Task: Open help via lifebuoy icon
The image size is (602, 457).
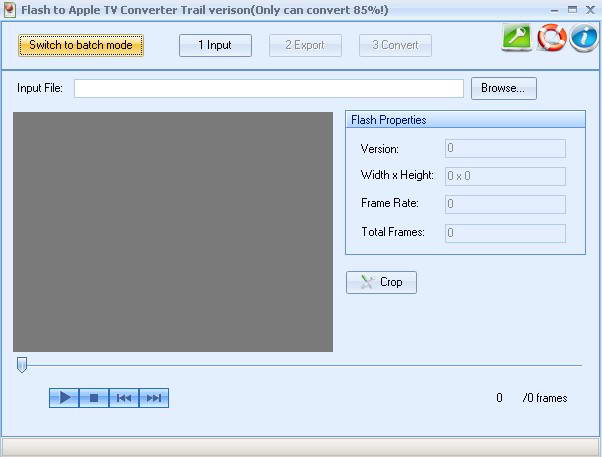Action: (x=552, y=37)
